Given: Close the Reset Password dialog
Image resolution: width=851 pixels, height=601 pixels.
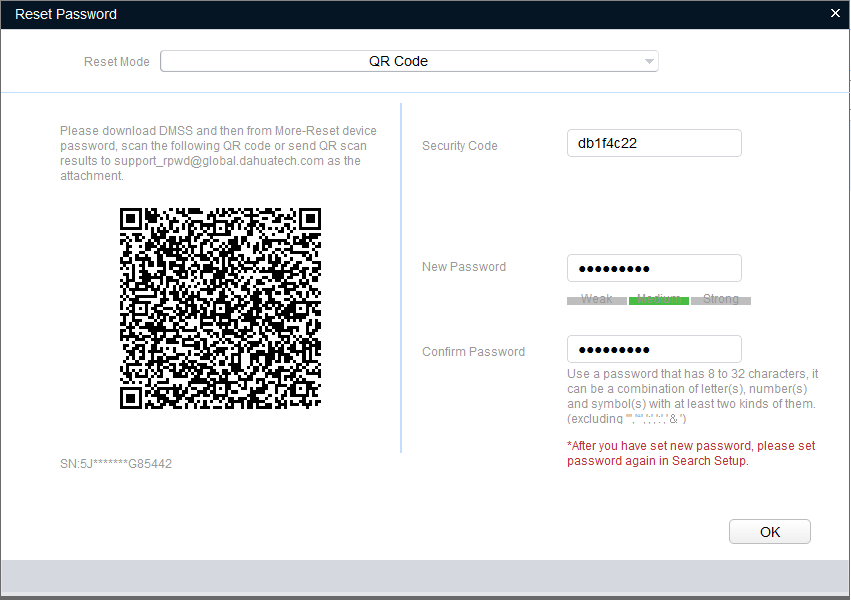Looking at the screenshot, I should pyautogui.click(x=835, y=14).
